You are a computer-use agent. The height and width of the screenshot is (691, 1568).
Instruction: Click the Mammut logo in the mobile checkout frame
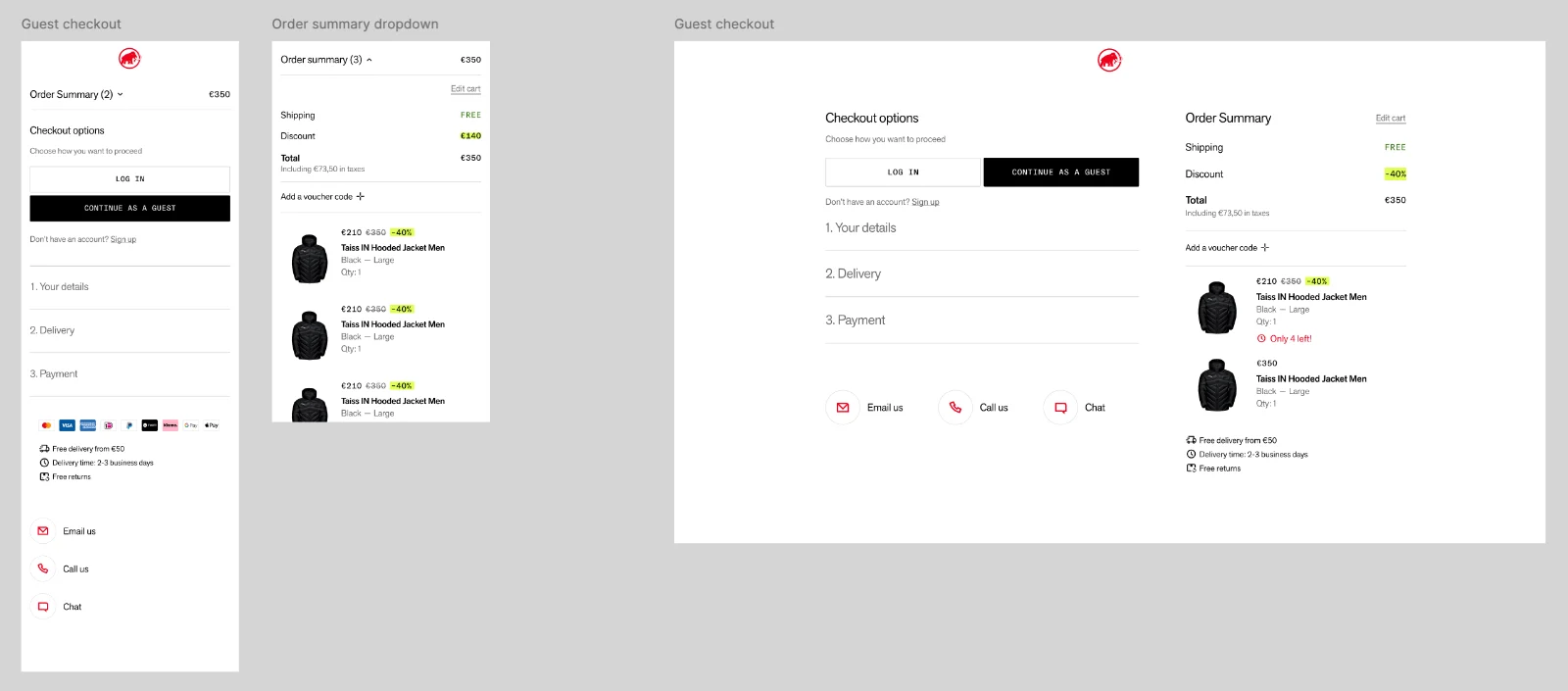pos(129,59)
